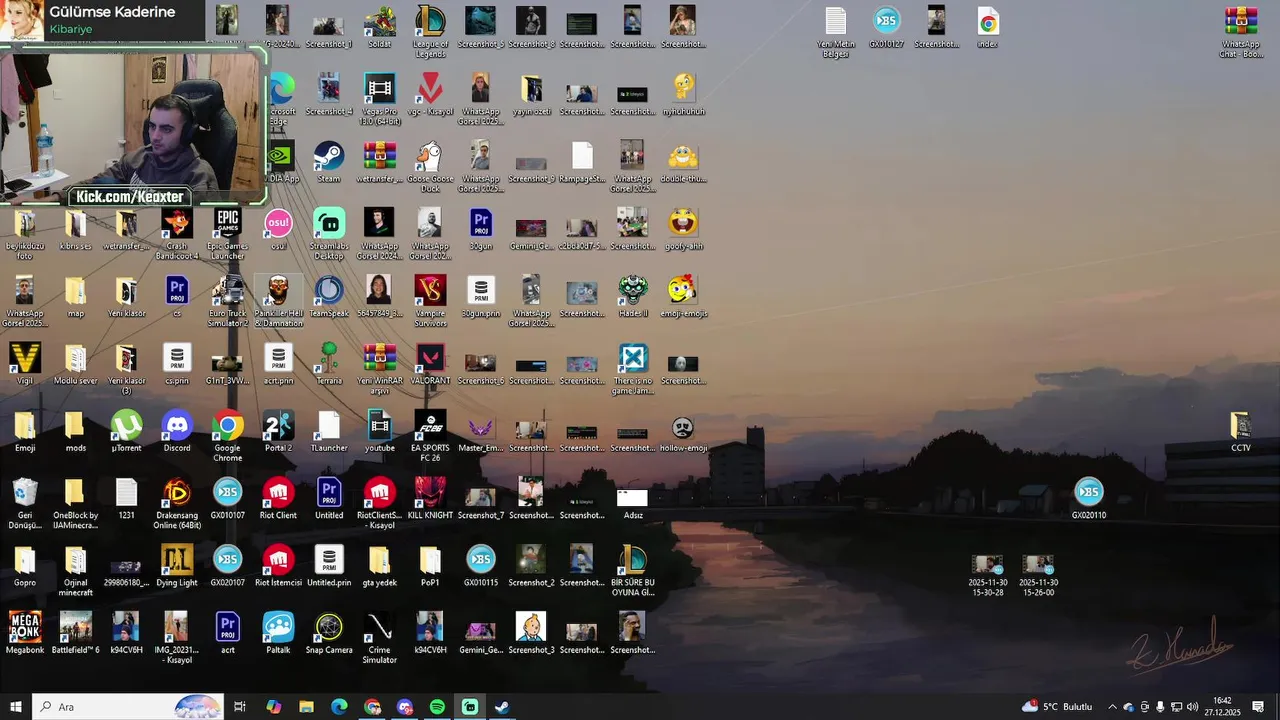Viewport: 1280px width, 720px height.
Task: Select the Battlefield 6 desktop icon
Action: (76, 632)
